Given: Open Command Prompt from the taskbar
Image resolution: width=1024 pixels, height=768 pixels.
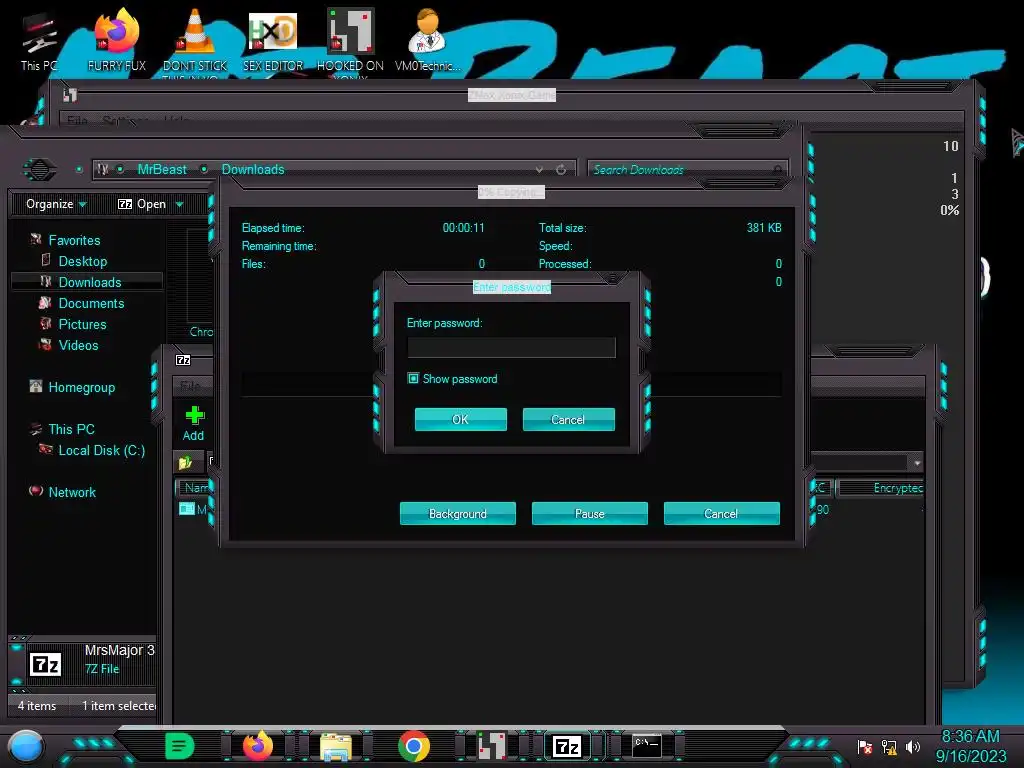Looking at the screenshot, I should coord(647,745).
